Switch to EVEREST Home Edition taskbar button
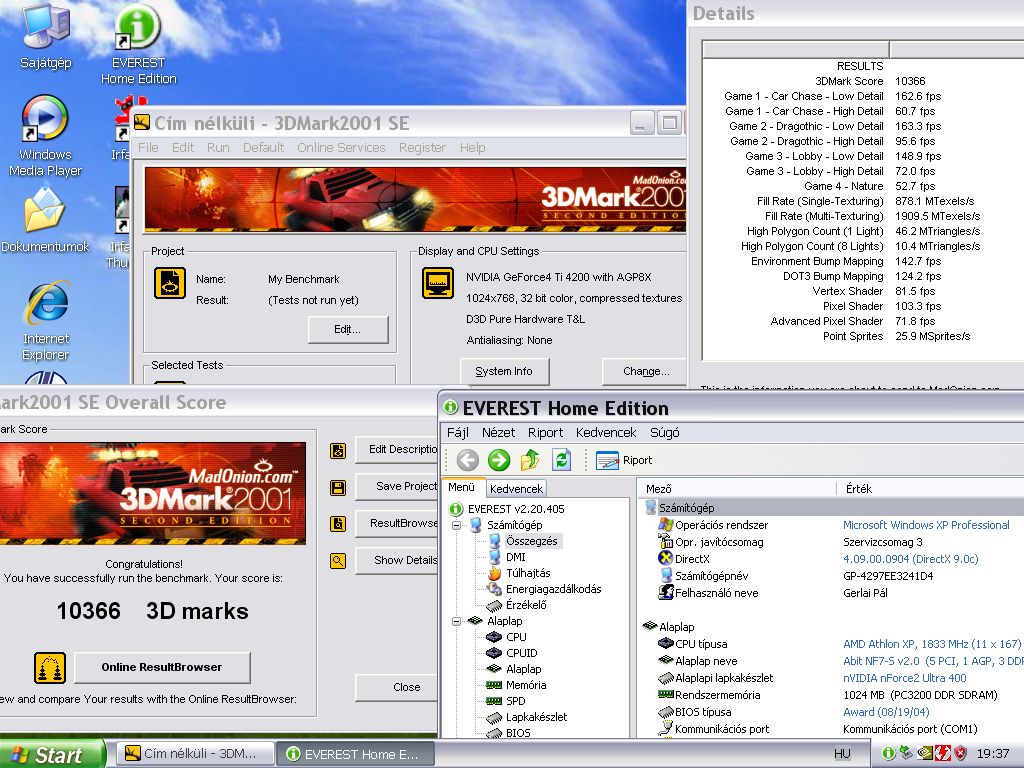This screenshot has width=1024, height=768. coord(356,754)
